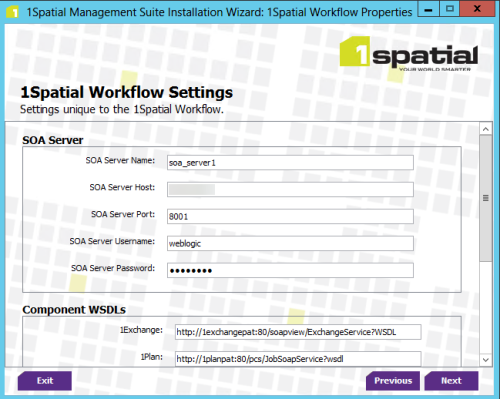Click the Component WSDLs section heading
The width and height of the screenshot is (500, 399).
tap(74, 310)
